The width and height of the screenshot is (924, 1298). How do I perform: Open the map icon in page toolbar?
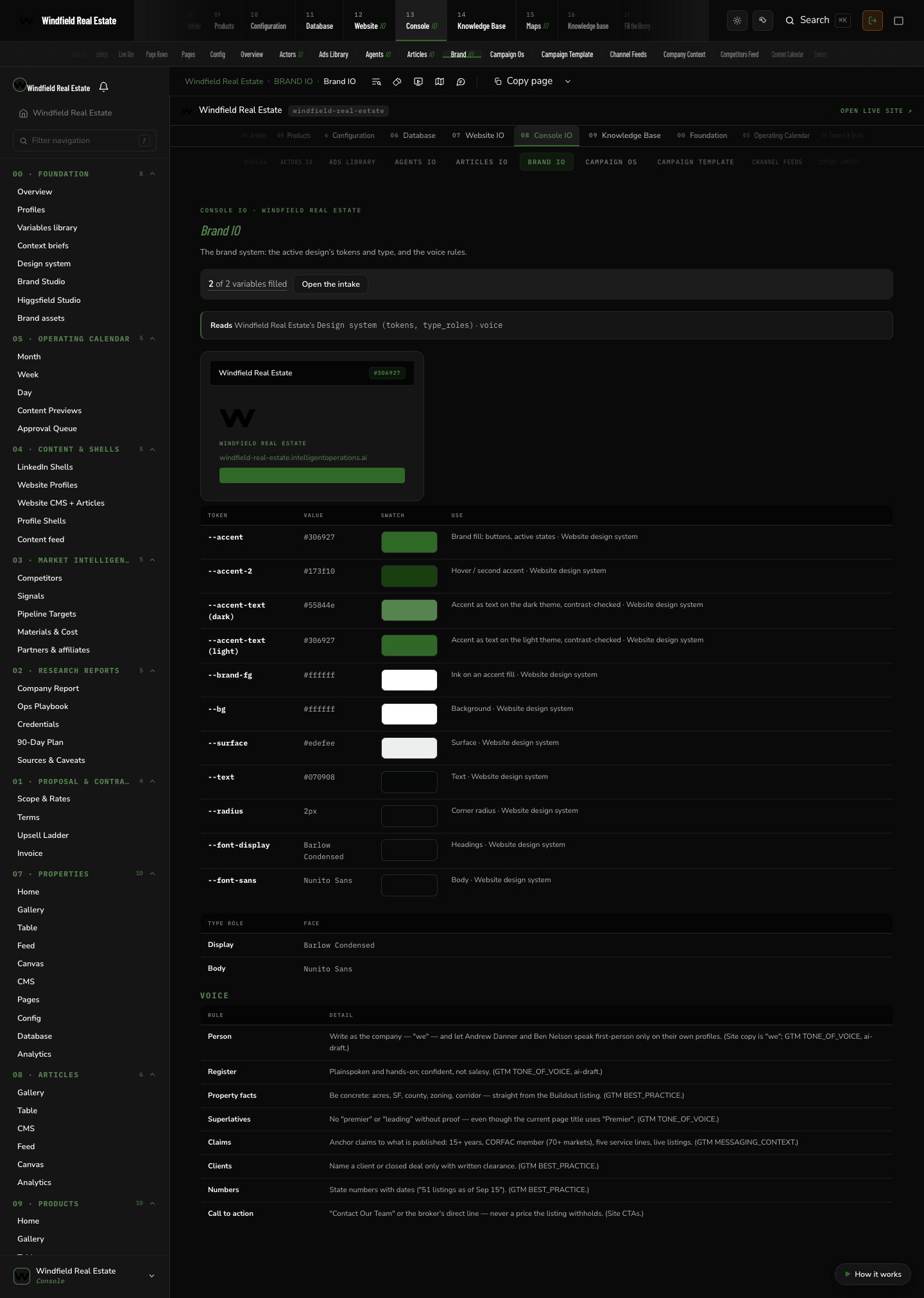(x=440, y=81)
